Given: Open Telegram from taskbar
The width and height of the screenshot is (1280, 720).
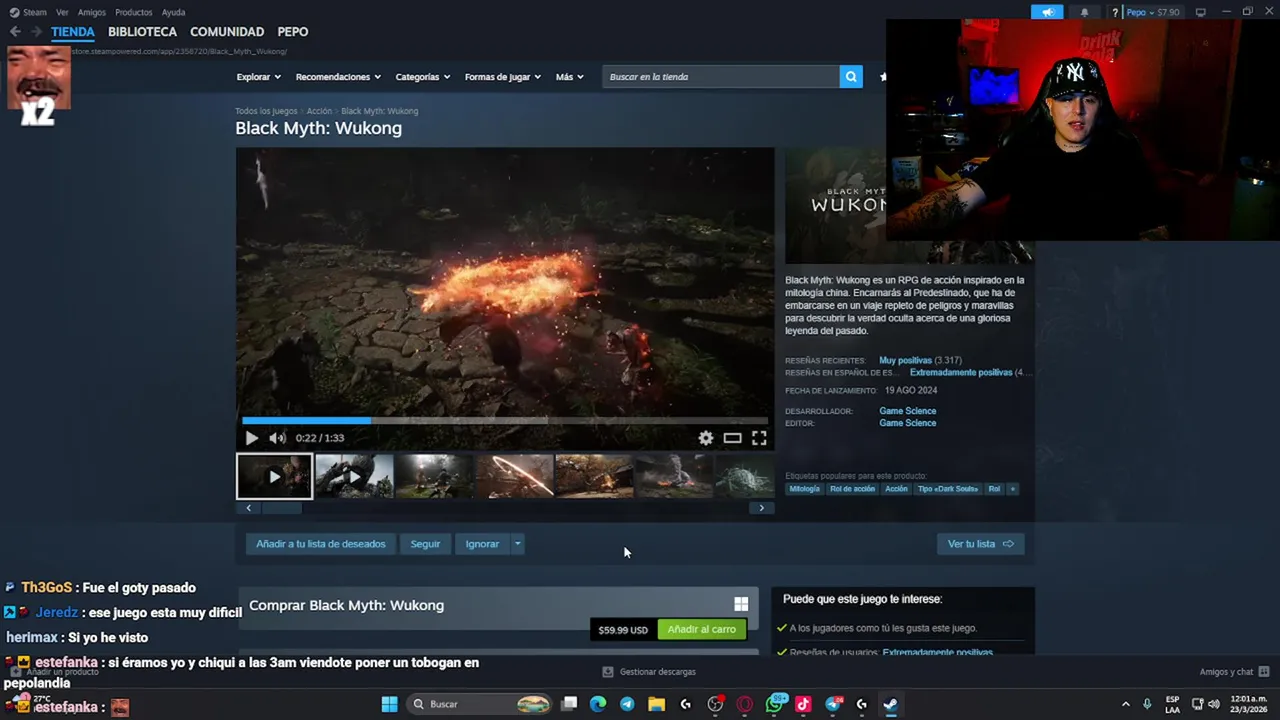Looking at the screenshot, I should 627,704.
